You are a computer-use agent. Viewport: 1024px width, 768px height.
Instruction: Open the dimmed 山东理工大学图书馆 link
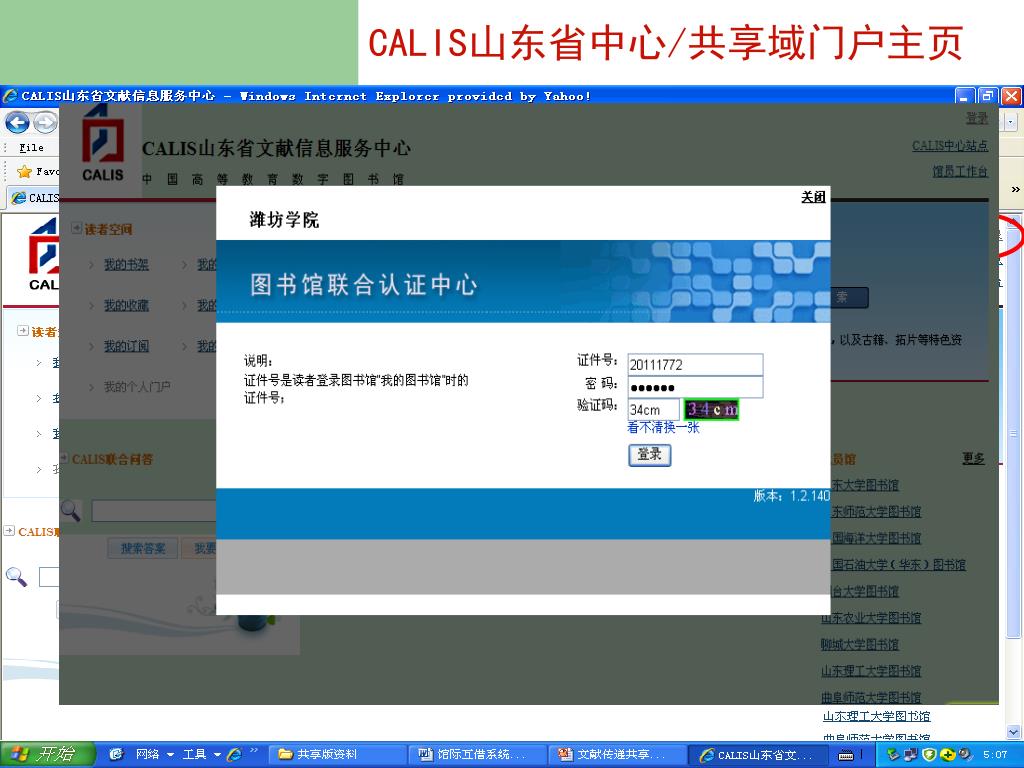pos(871,671)
